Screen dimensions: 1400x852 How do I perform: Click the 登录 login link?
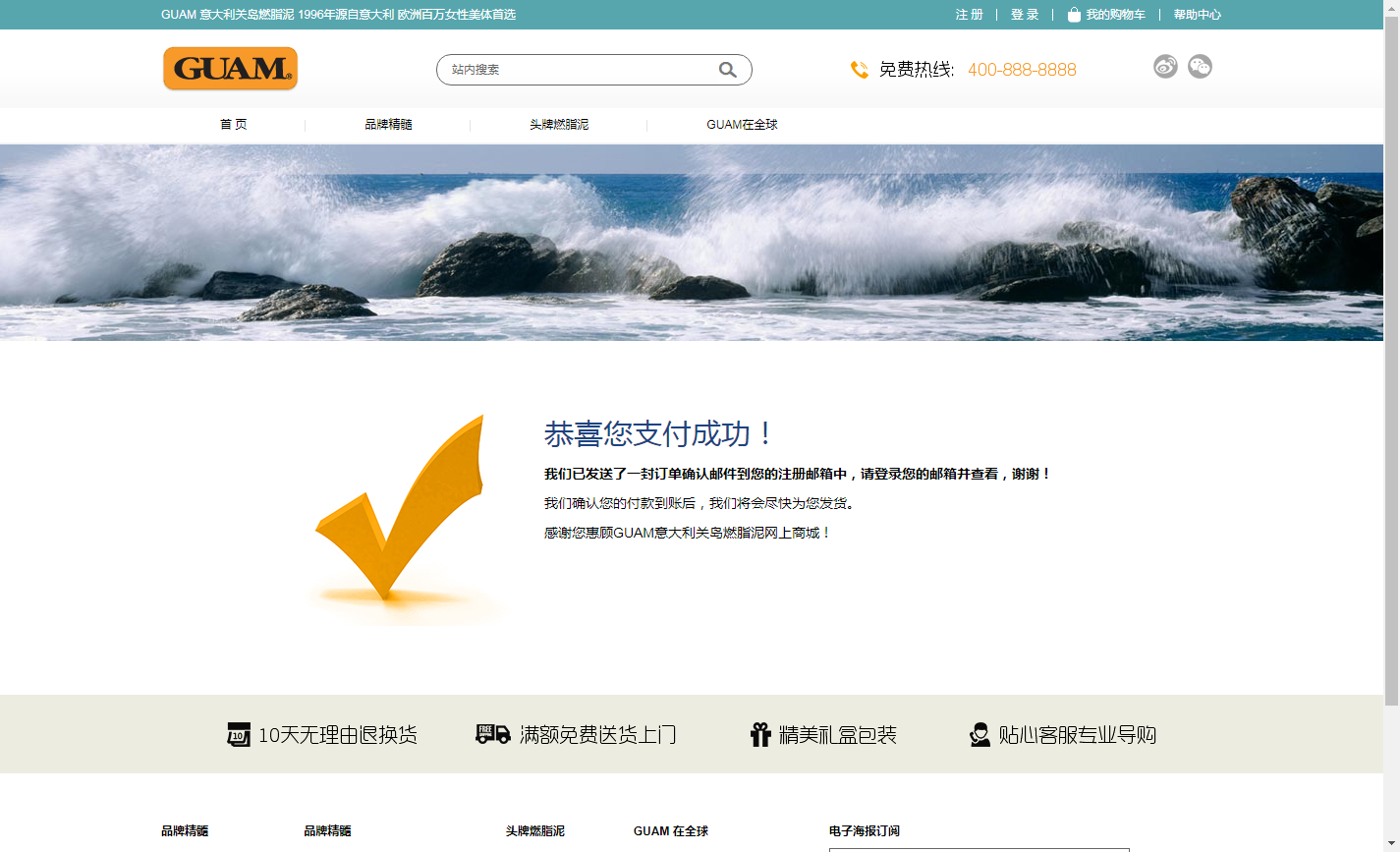pos(1025,15)
